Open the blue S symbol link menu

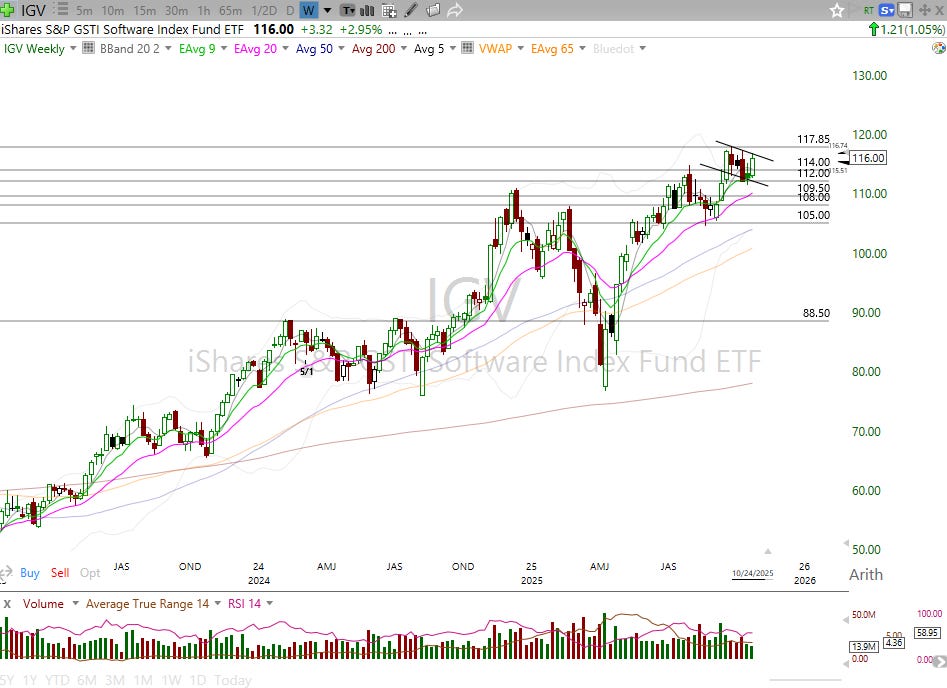pos(887,10)
